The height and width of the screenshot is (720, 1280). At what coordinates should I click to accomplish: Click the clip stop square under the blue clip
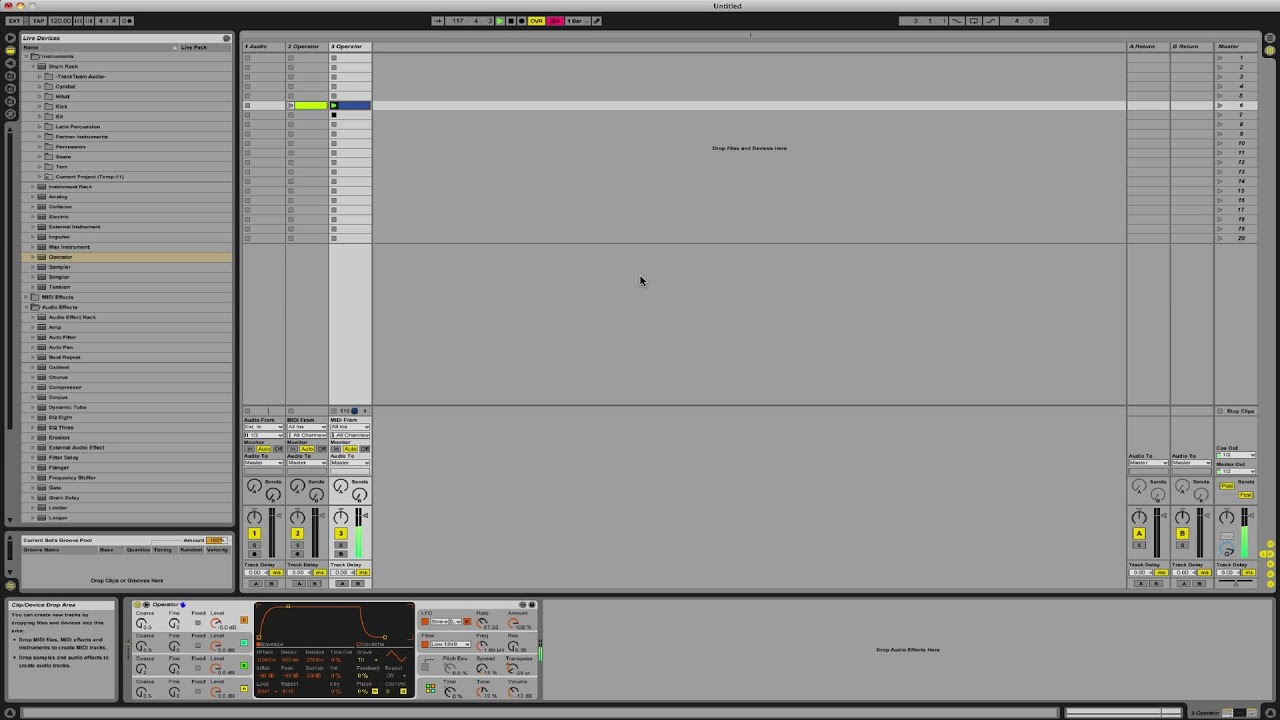334,115
